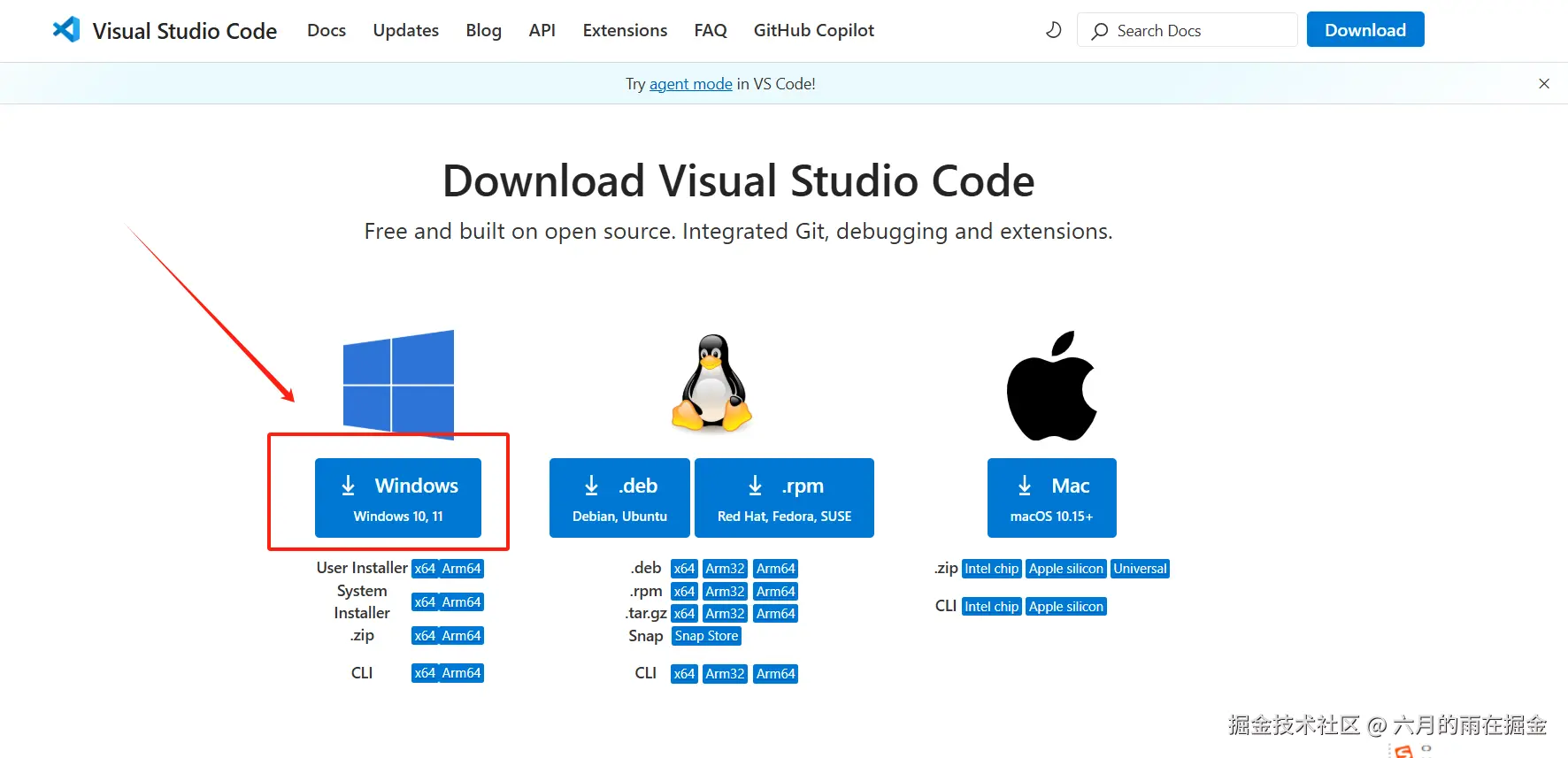Download the Mac macOS 10.15+ build
The image size is (1568, 758).
point(1052,498)
